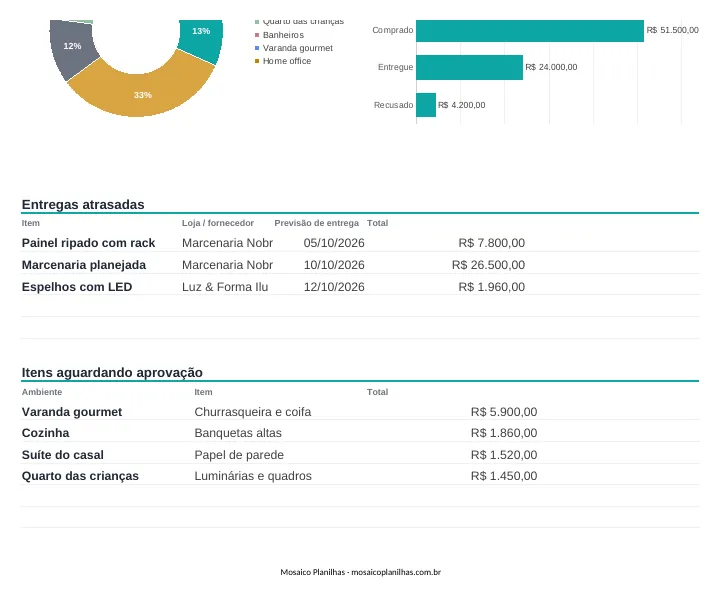Click the Recusado axis label
Screen dimensions: 719x597
(393, 105)
